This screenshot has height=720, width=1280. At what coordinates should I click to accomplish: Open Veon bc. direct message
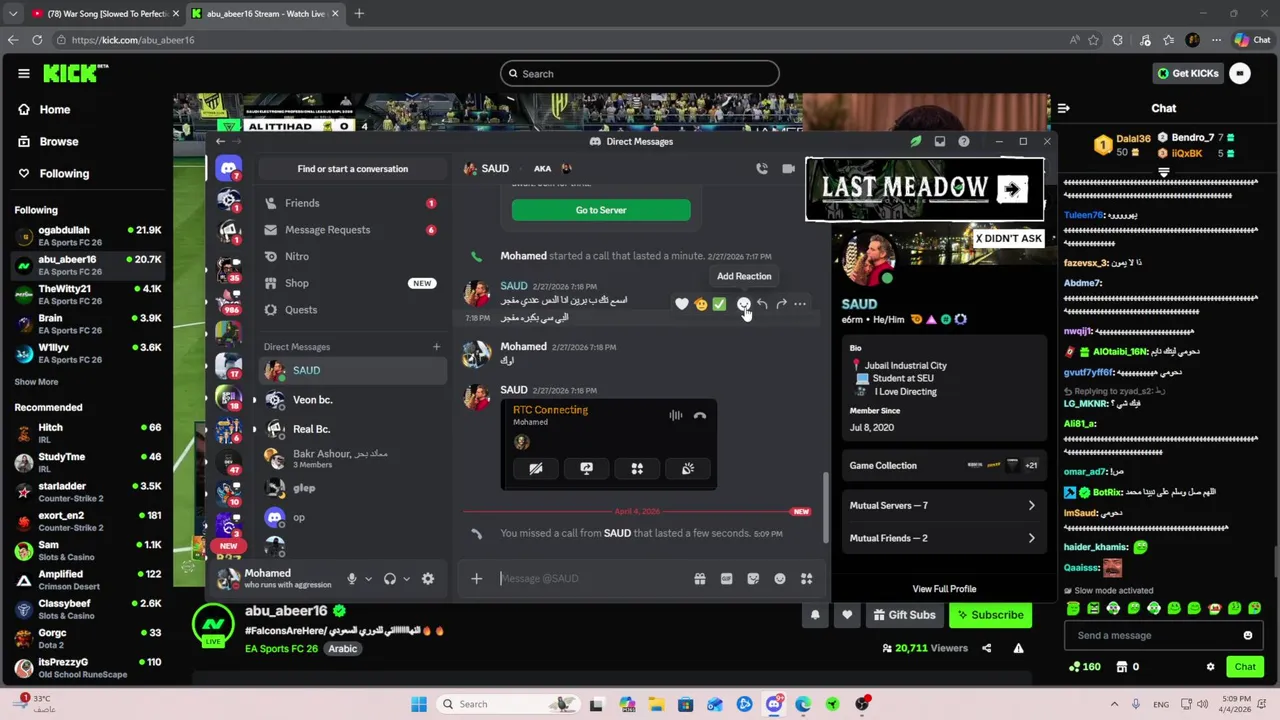click(x=351, y=400)
